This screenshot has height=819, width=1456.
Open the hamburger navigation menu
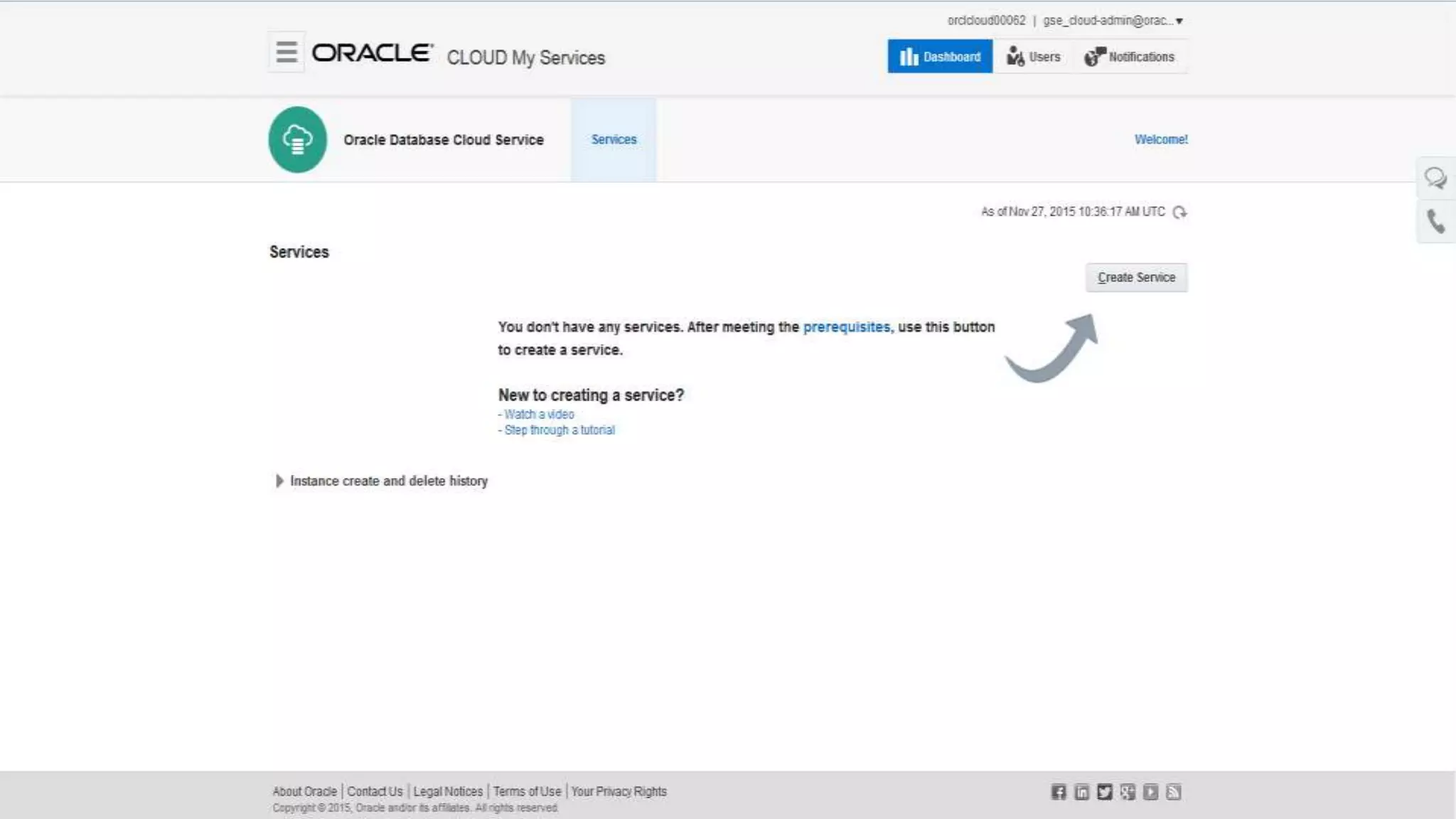[x=287, y=52]
